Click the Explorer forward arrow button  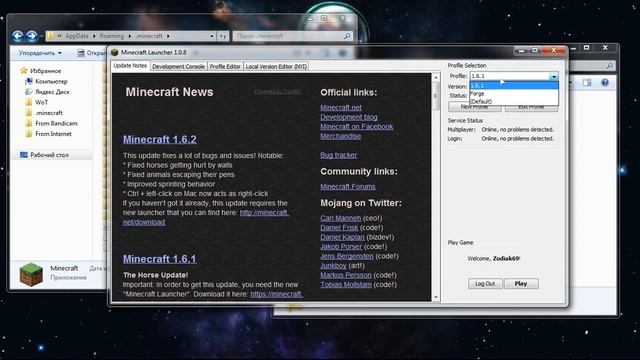[31, 36]
